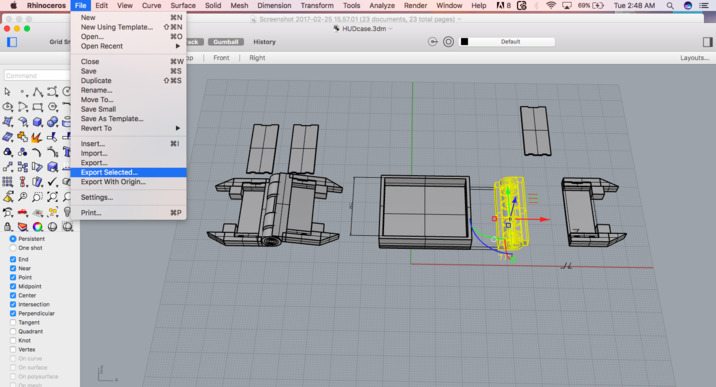Select Import from the File menu
Image resolution: width=716 pixels, height=387 pixels.
click(128, 153)
